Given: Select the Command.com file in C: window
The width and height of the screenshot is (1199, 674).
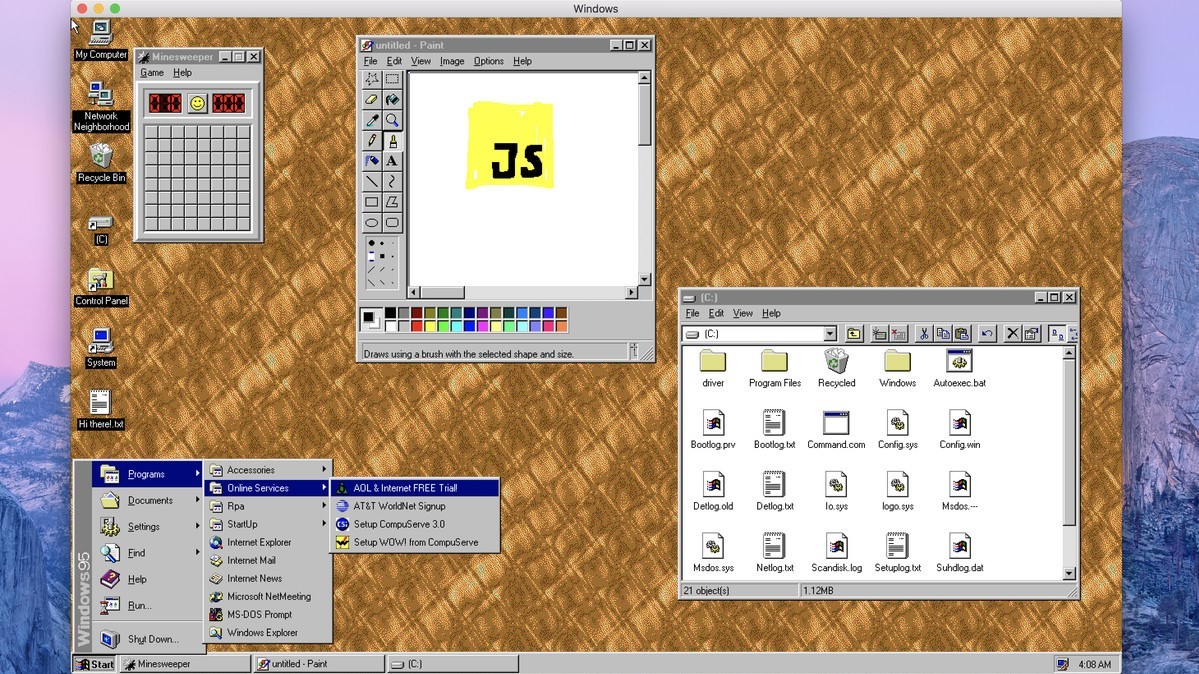Looking at the screenshot, I should (836, 431).
